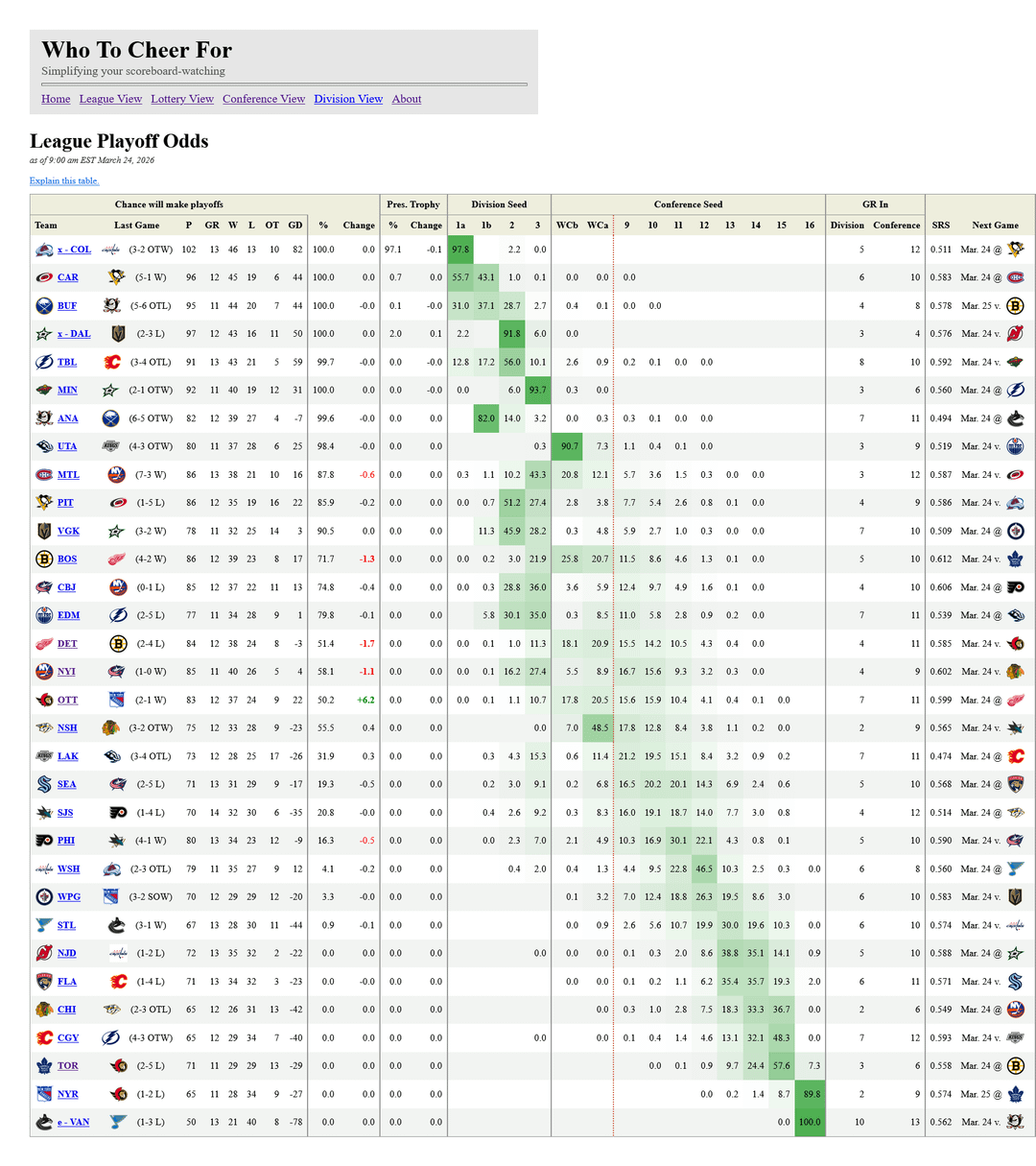Click the Oilers logo beside the EDM link
Image resolution: width=1036 pixels, height=1166 pixels.
44,616
